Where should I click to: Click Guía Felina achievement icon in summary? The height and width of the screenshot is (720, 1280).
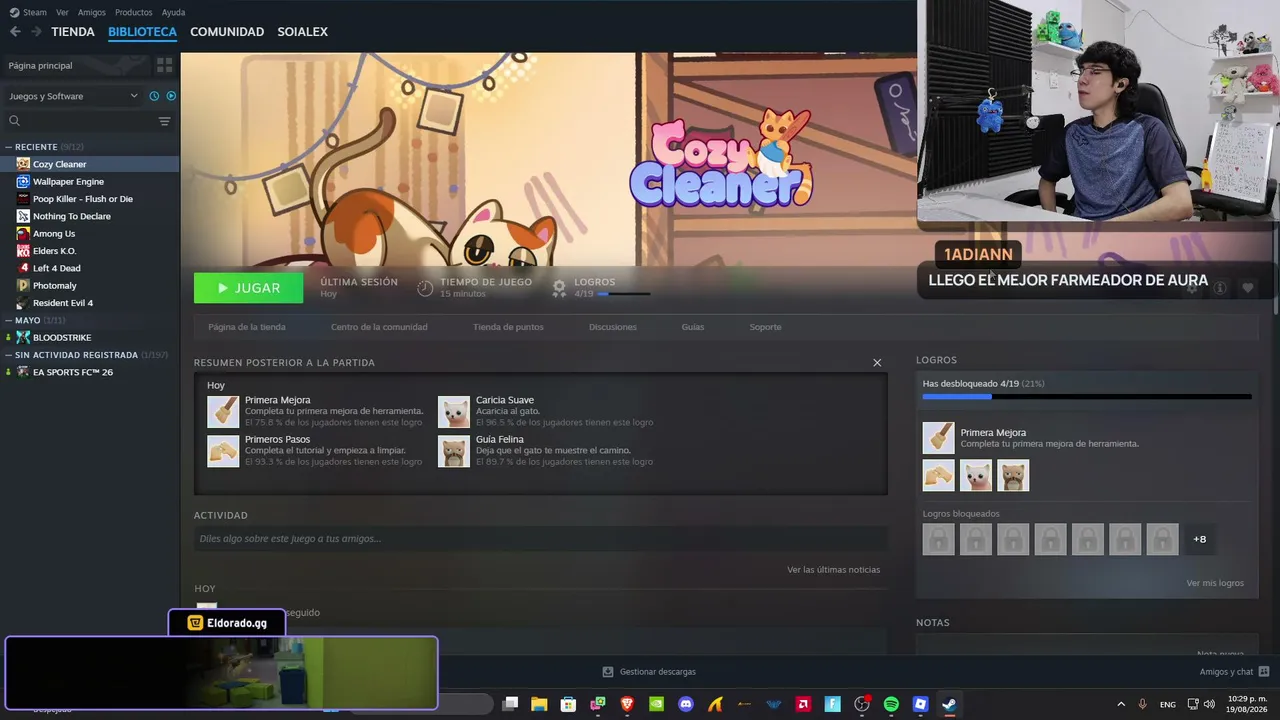coord(454,451)
